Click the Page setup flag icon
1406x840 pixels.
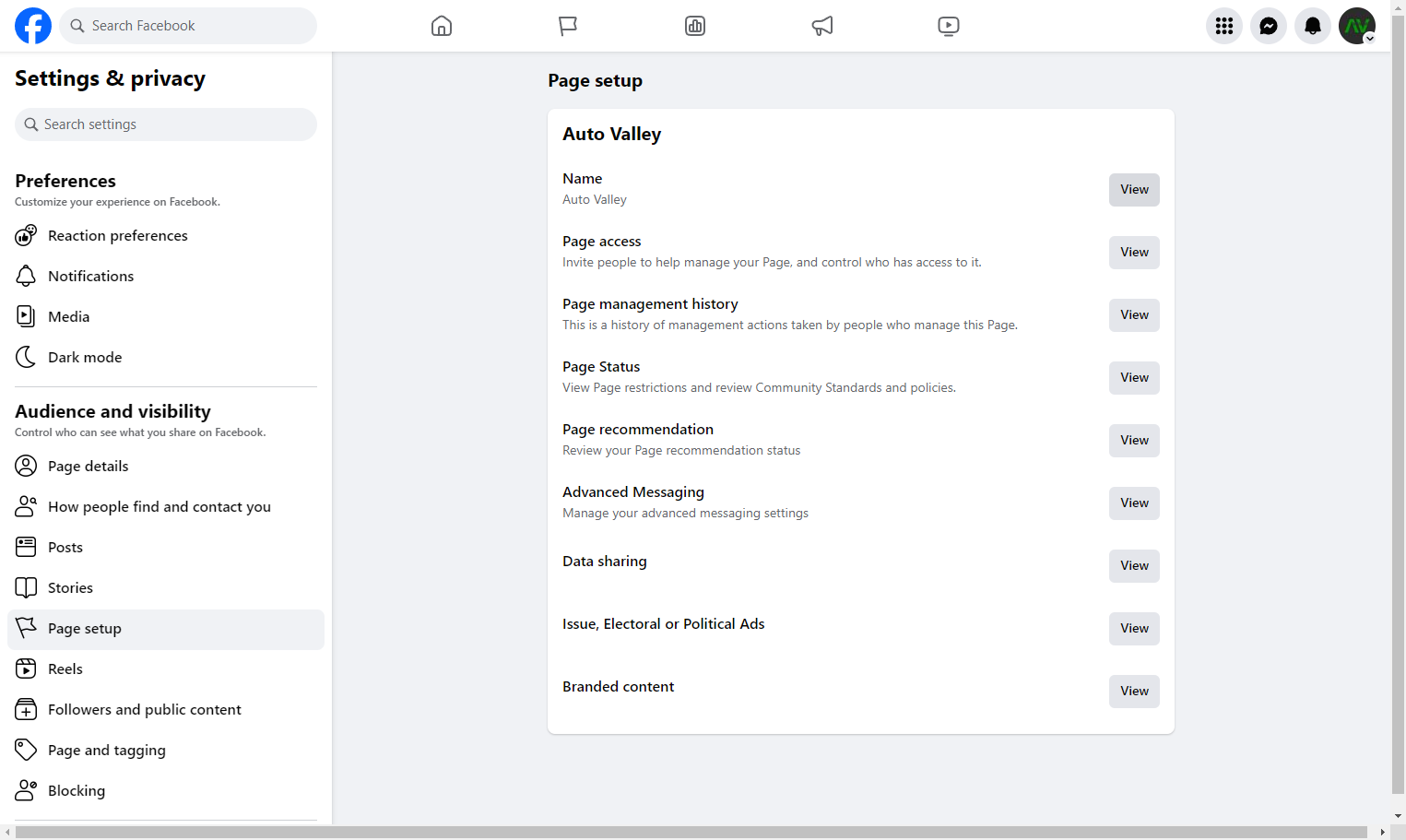26,628
